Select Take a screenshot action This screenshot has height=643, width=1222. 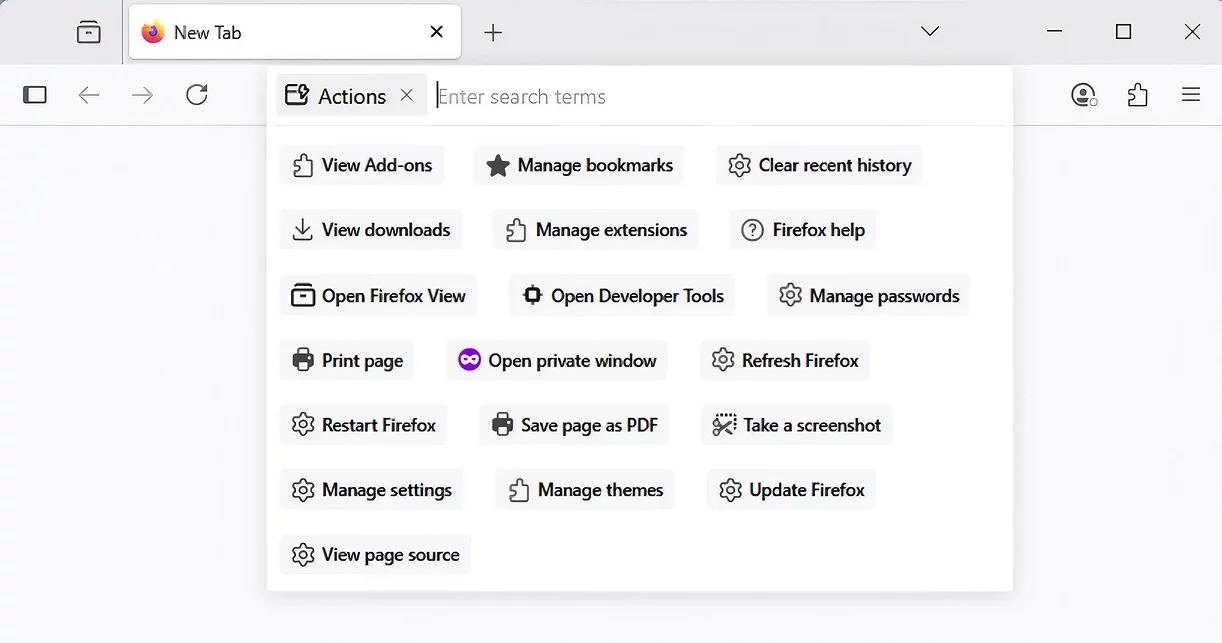tap(796, 425)
